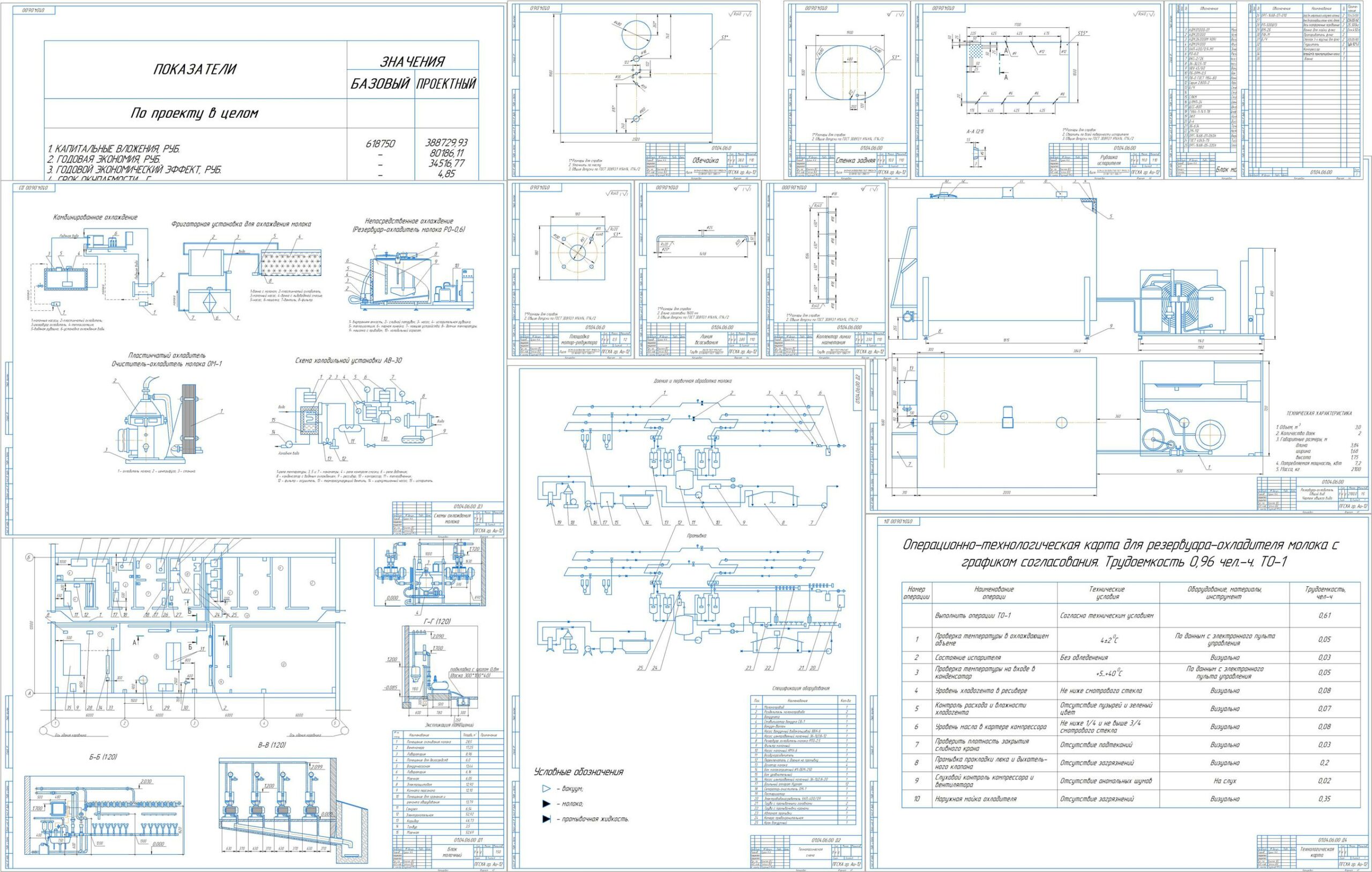The image size is (1372, 872).
Task: Click cell 'Наружная мойка охладителя'
Action: point(976,799)
